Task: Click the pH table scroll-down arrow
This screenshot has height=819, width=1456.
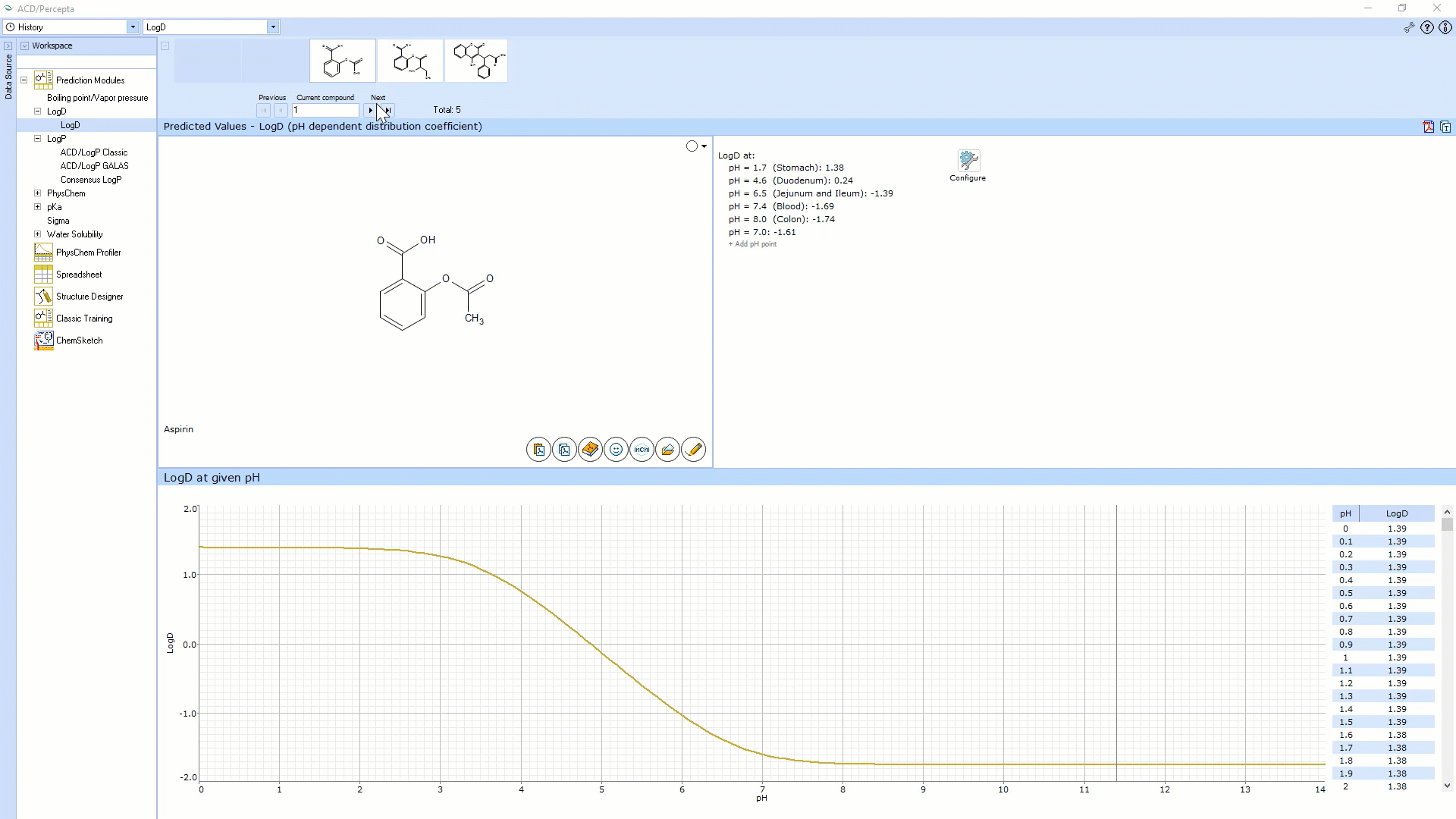Action: (x=1447, y=786)
